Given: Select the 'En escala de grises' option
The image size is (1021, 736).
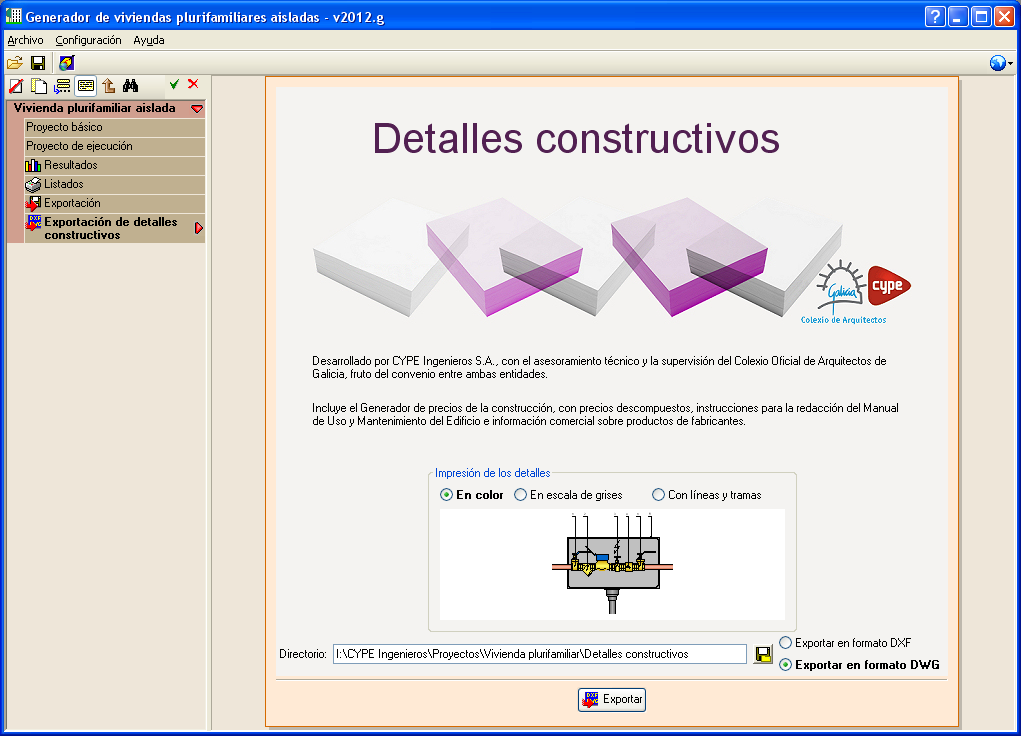Looking at the screenshot, I should click(568, 495).
